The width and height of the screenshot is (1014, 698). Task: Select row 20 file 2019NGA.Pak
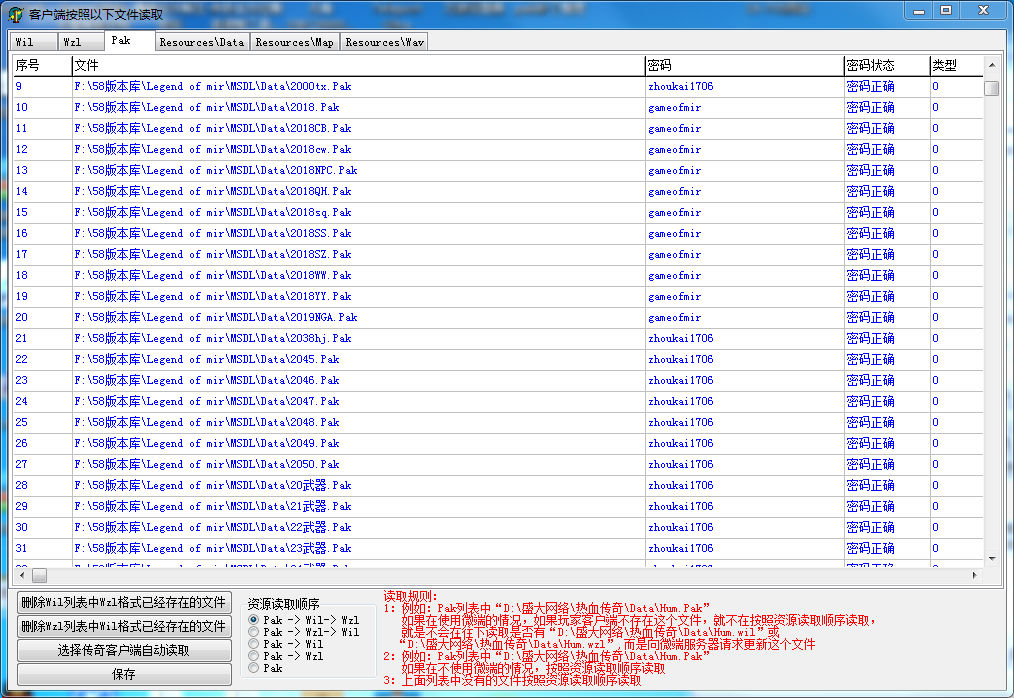[215, 317]
